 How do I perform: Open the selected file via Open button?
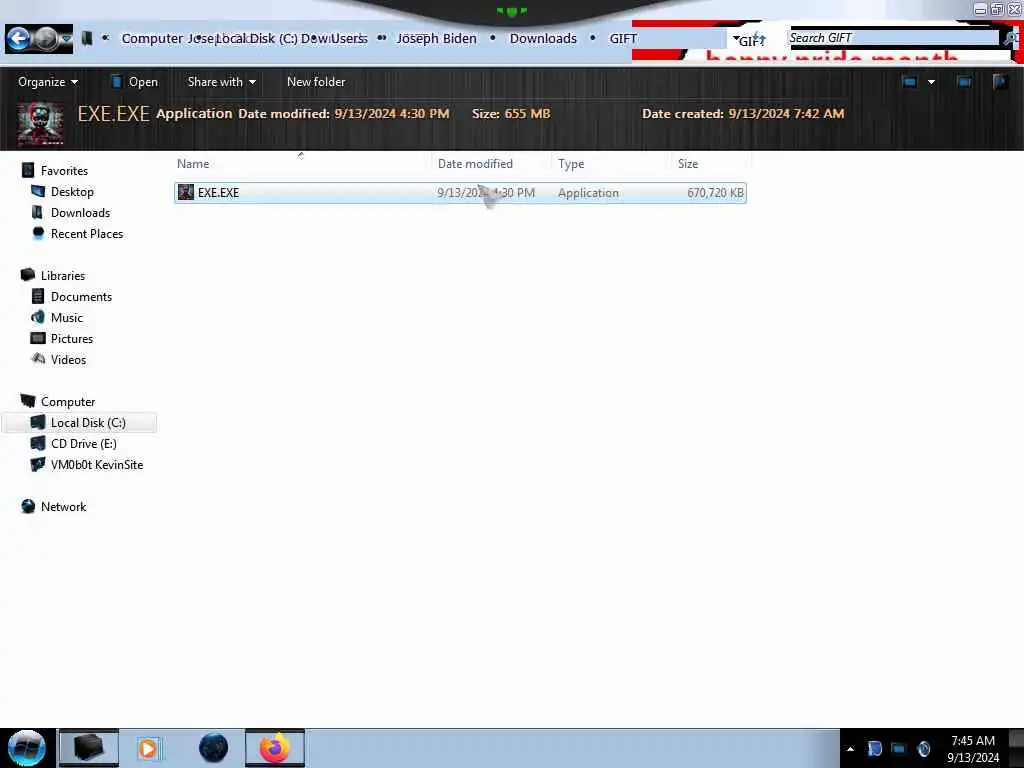135,82
